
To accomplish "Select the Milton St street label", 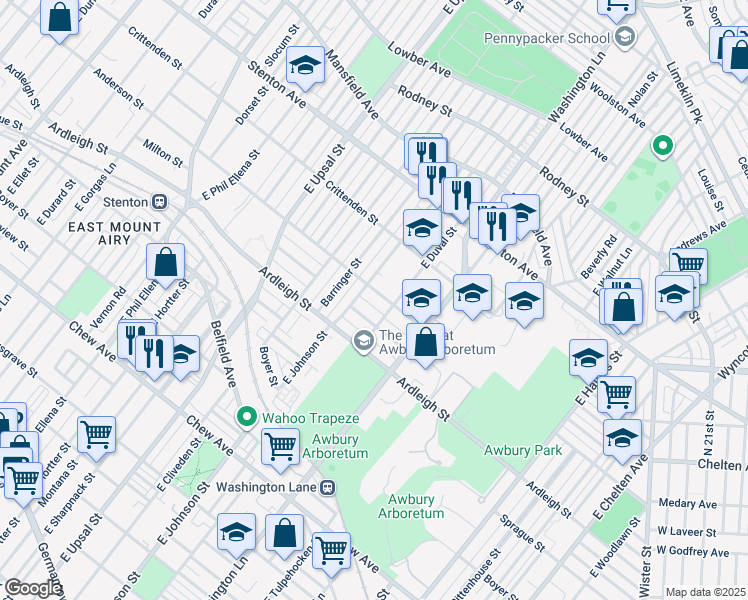I will click(163, 153).
